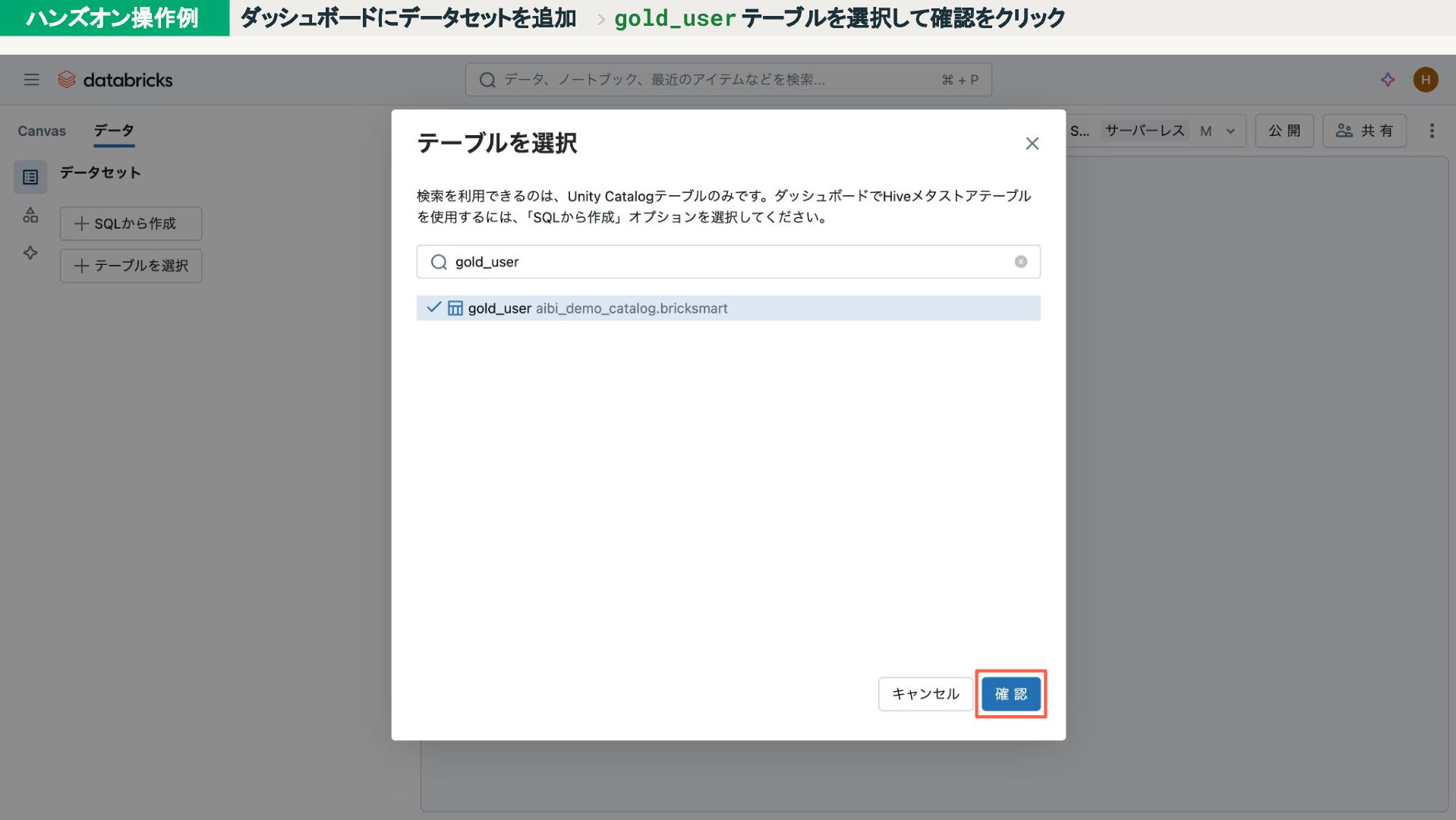Click the テーブルを選択 button
The width and height of the screenshot is (1456, 820).
click(131, 266)
